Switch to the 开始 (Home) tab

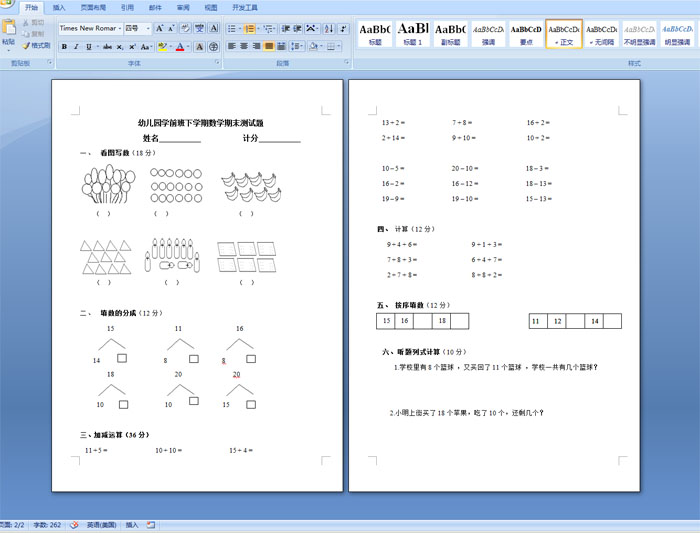[x=31, y=8]
